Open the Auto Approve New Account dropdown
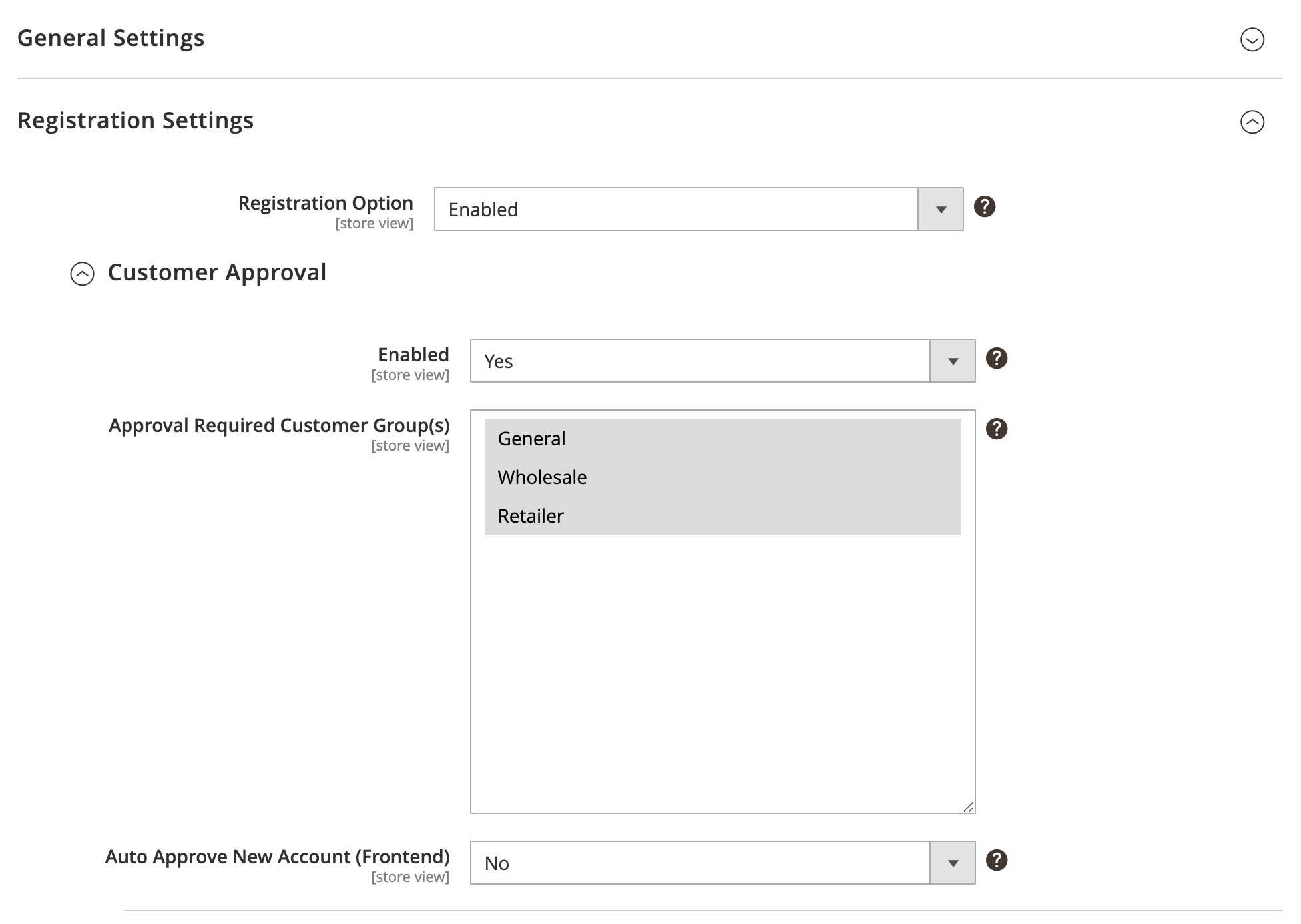The height and width of the screenshot is (924, 1301). (x=722, y=863)
